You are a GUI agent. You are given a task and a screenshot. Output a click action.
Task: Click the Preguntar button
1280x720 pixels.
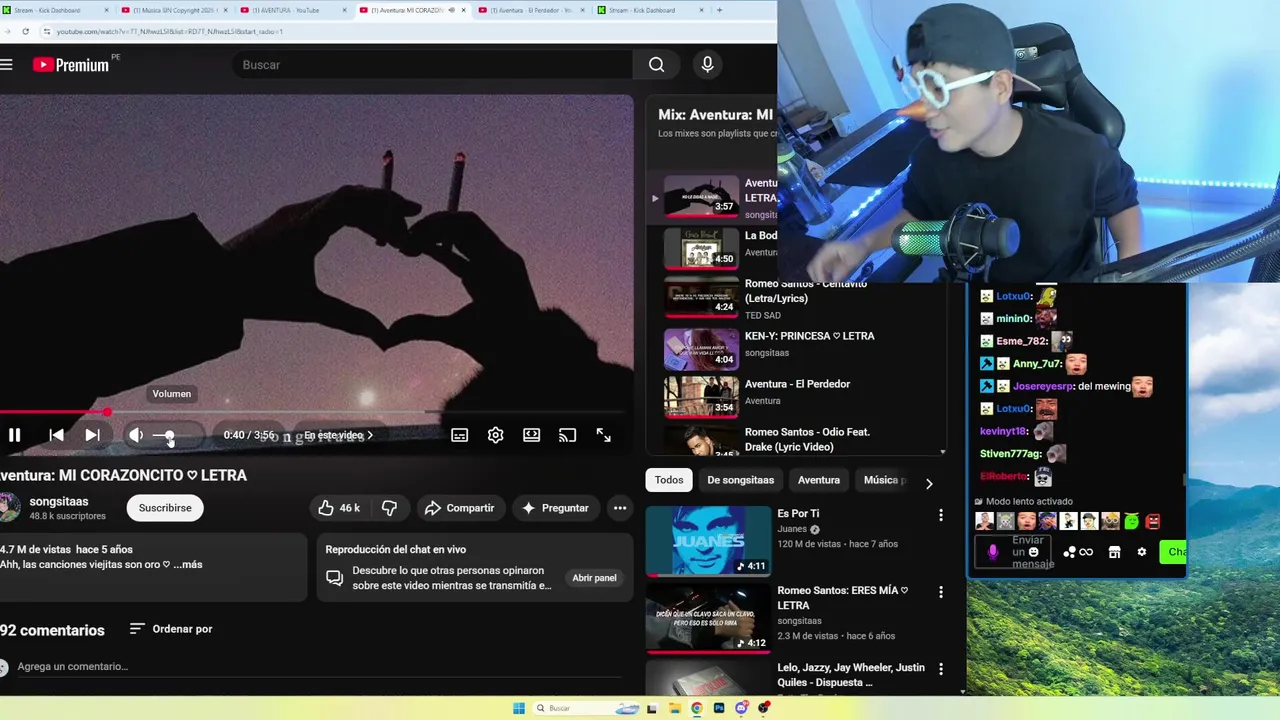(554, 508)
